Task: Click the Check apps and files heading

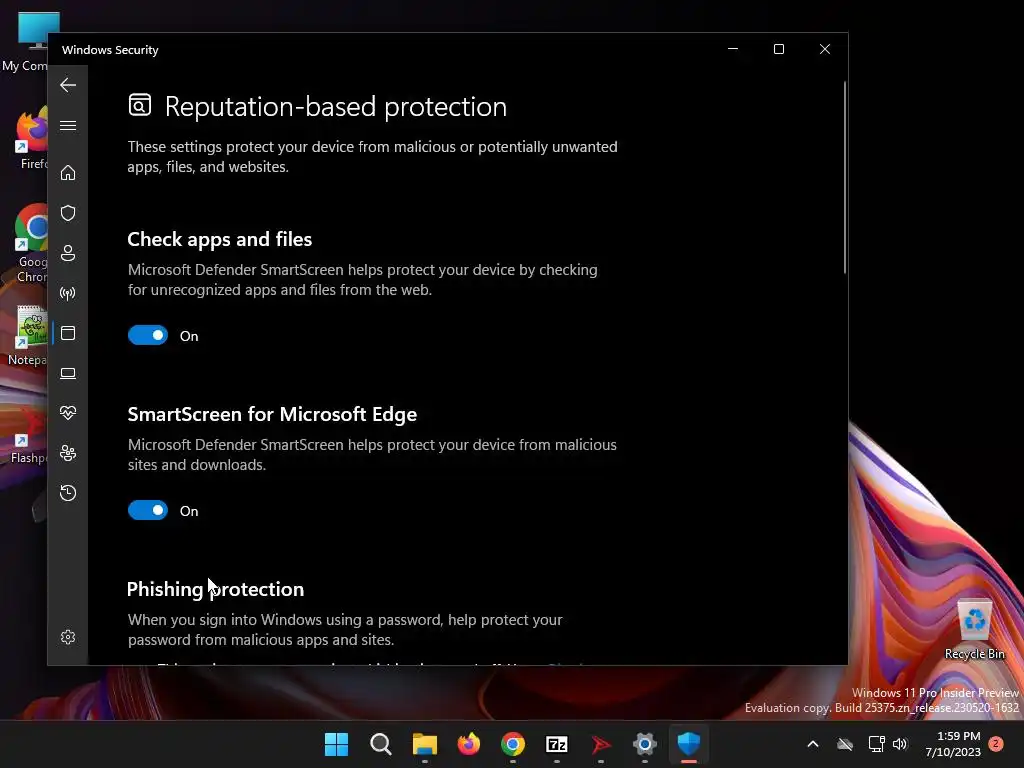Action: 219,239
